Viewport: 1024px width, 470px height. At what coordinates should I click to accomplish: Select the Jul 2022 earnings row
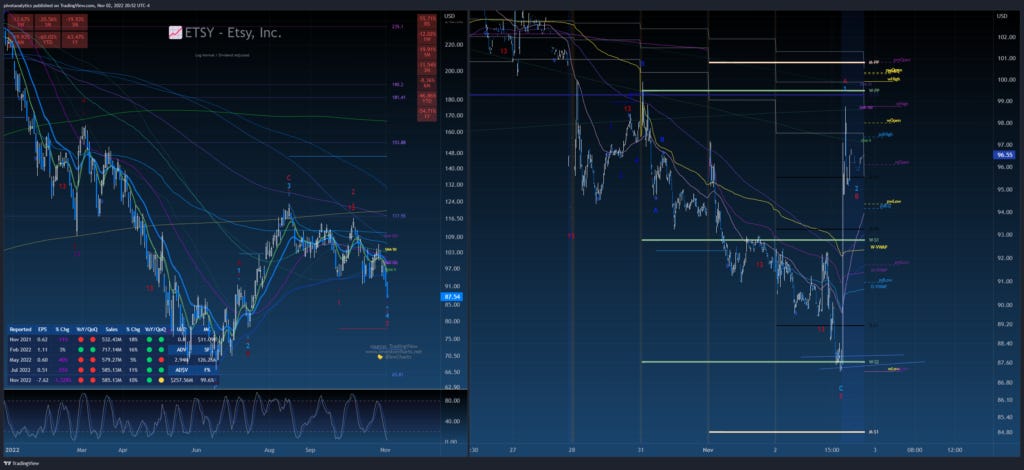click(x=114, y=369)
